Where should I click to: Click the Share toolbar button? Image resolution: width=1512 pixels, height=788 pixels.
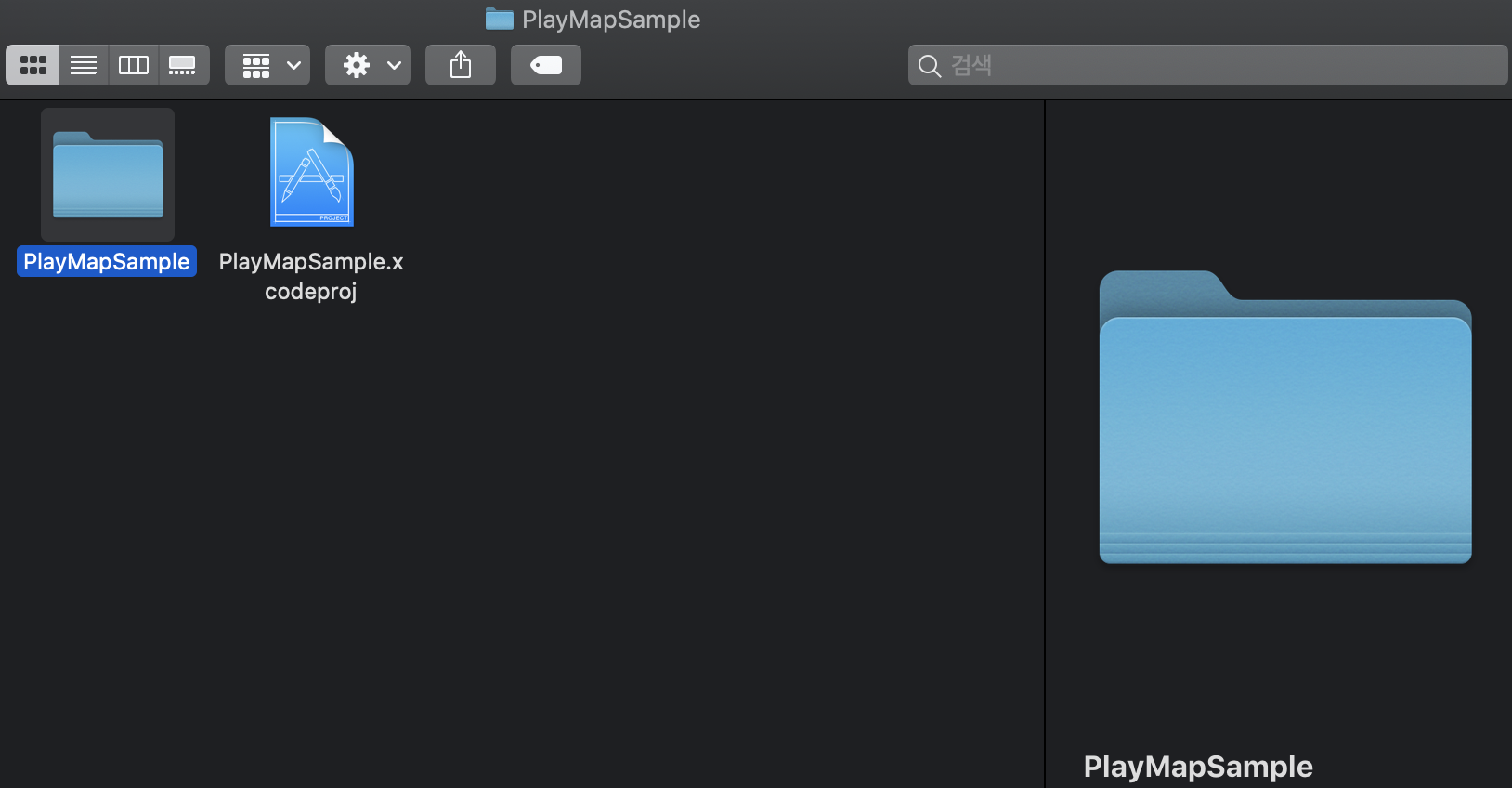pyautogui.click(x=461, y=65)
